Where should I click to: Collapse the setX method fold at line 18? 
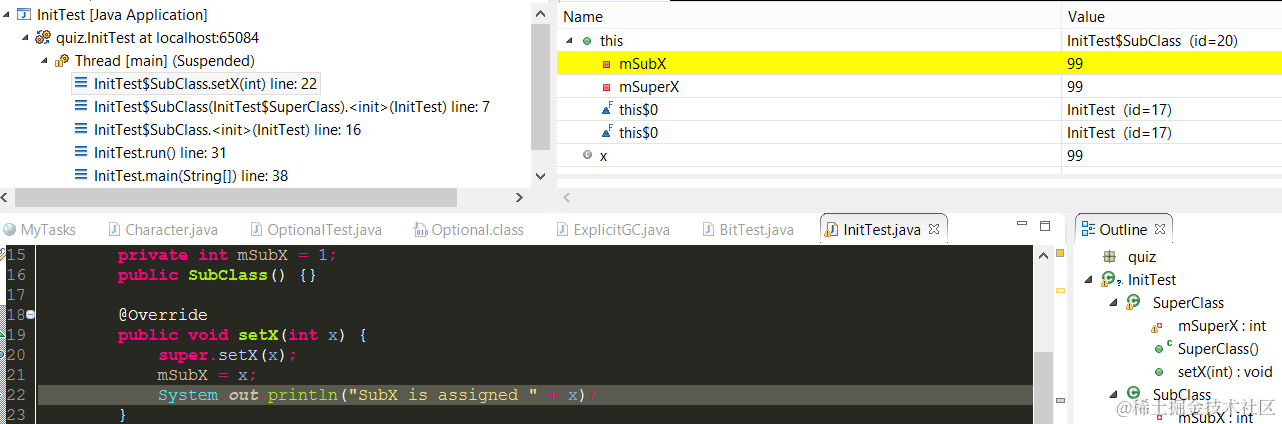pyautogui.click(x=30, y=315)
